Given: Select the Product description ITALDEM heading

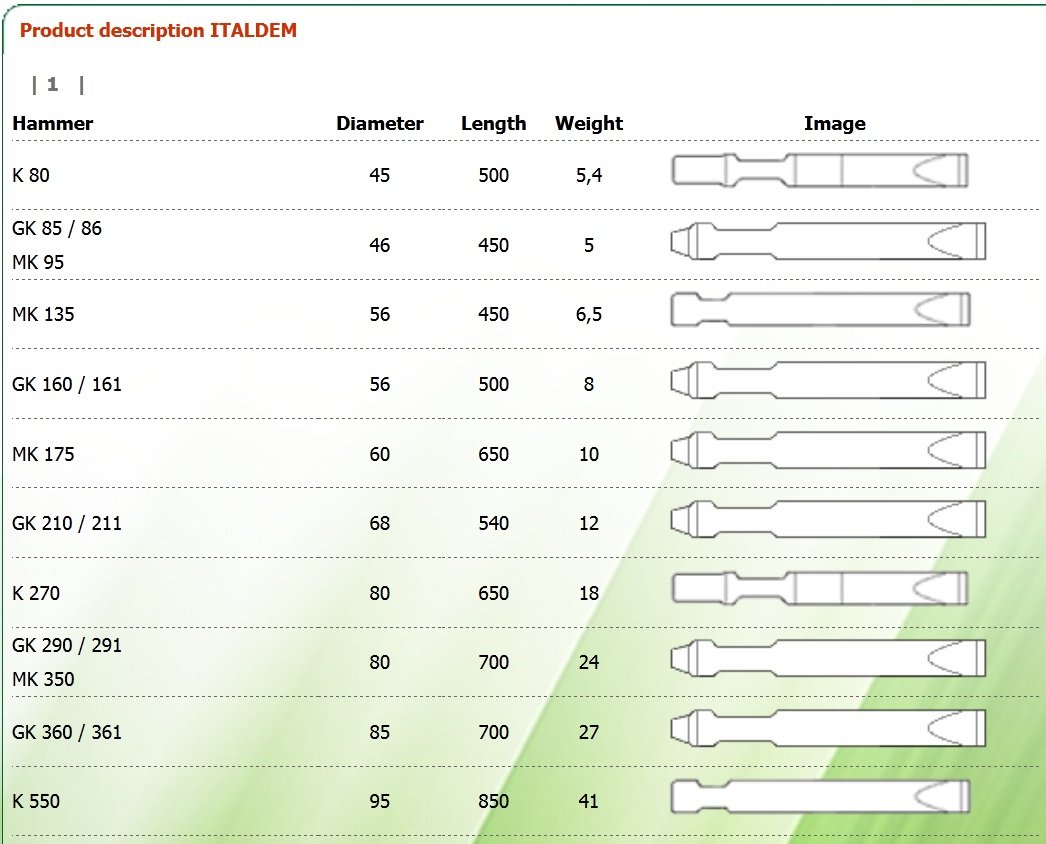Looking at the screenshot, I should [x=158, y=31].
